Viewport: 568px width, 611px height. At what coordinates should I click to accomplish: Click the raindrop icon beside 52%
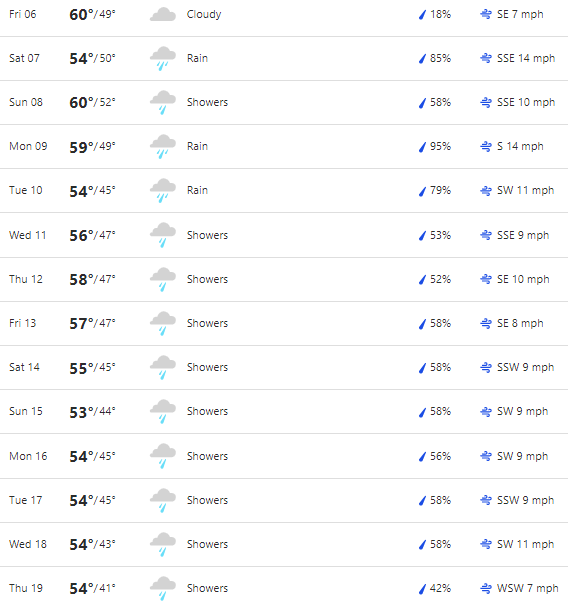[422, 280]
